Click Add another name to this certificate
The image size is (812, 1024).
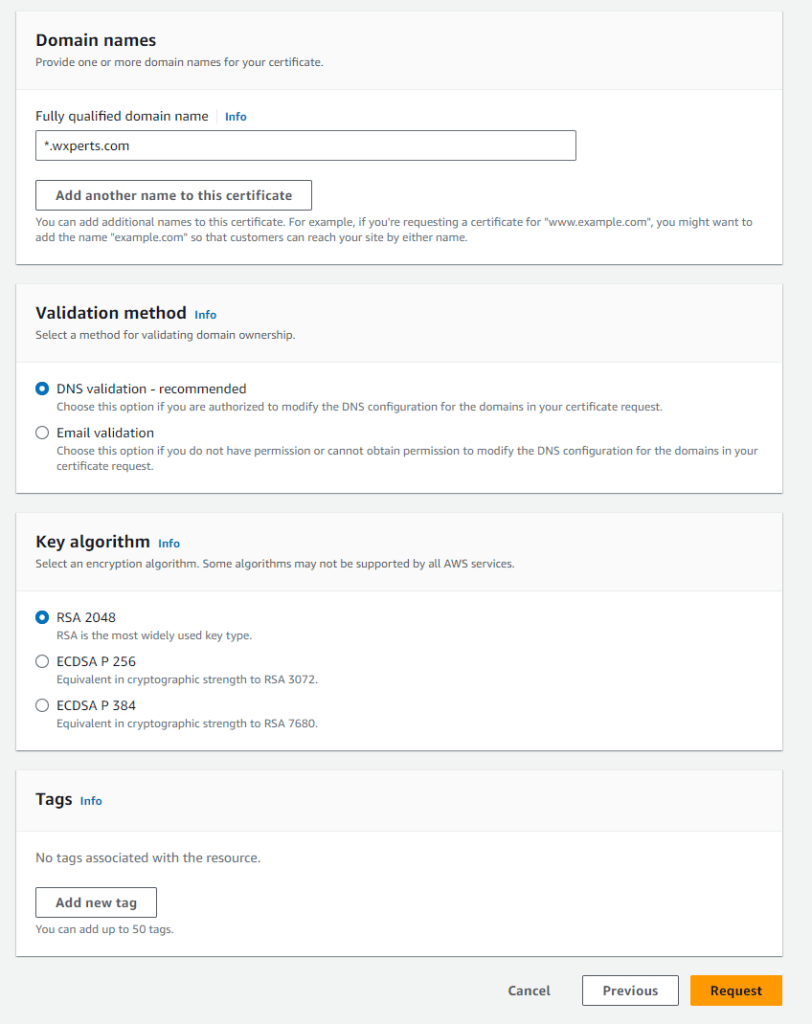coord(173,195)
